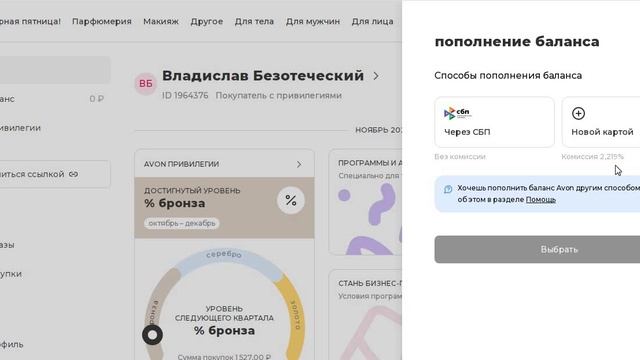The height and width of the screenshot is (360, 640).
Task: Click Покупатель с привилегиями label
Action: [x=278, y=96]
